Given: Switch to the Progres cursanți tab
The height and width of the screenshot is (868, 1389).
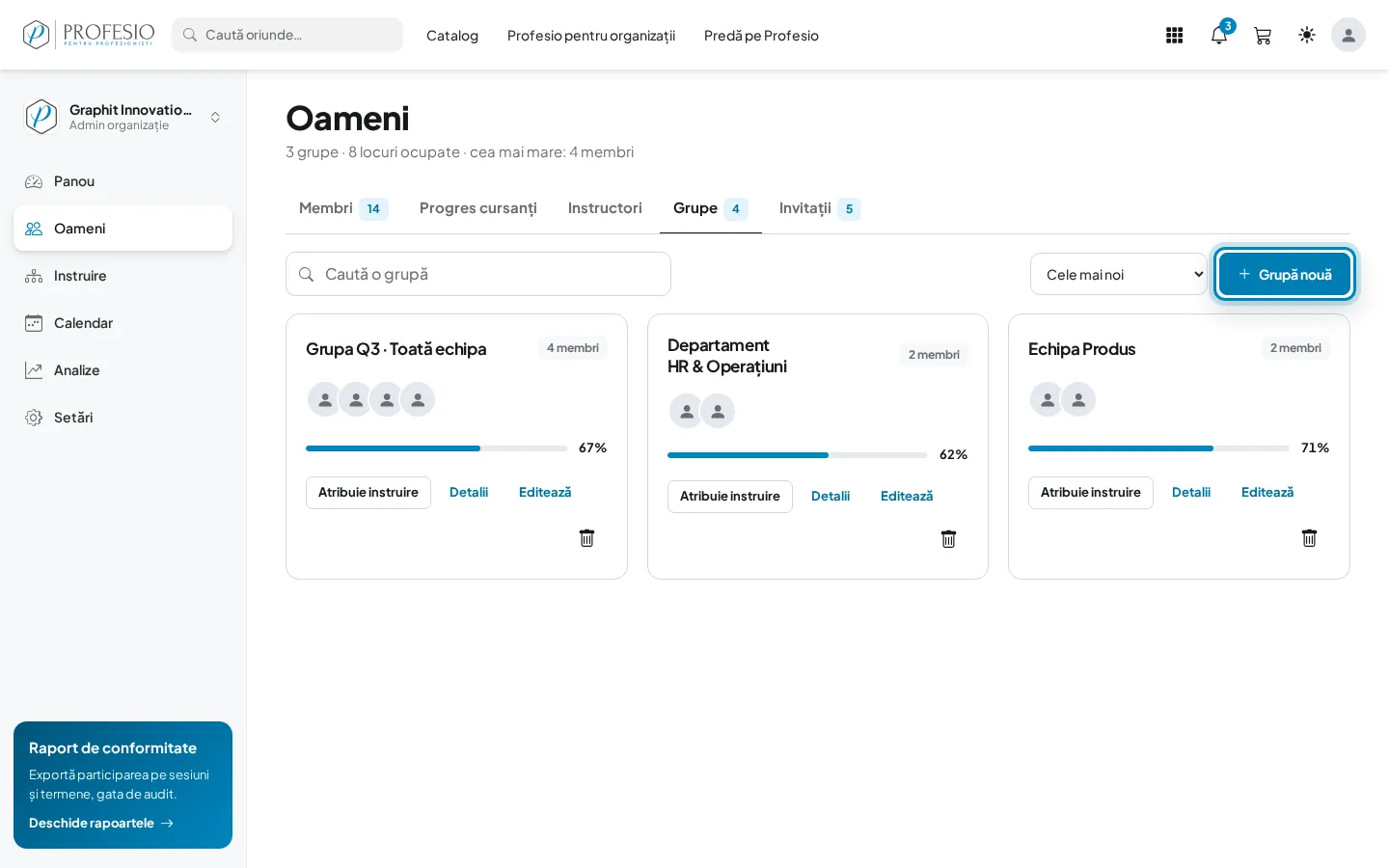Looking at the screenshot, I should pos(478,208).
